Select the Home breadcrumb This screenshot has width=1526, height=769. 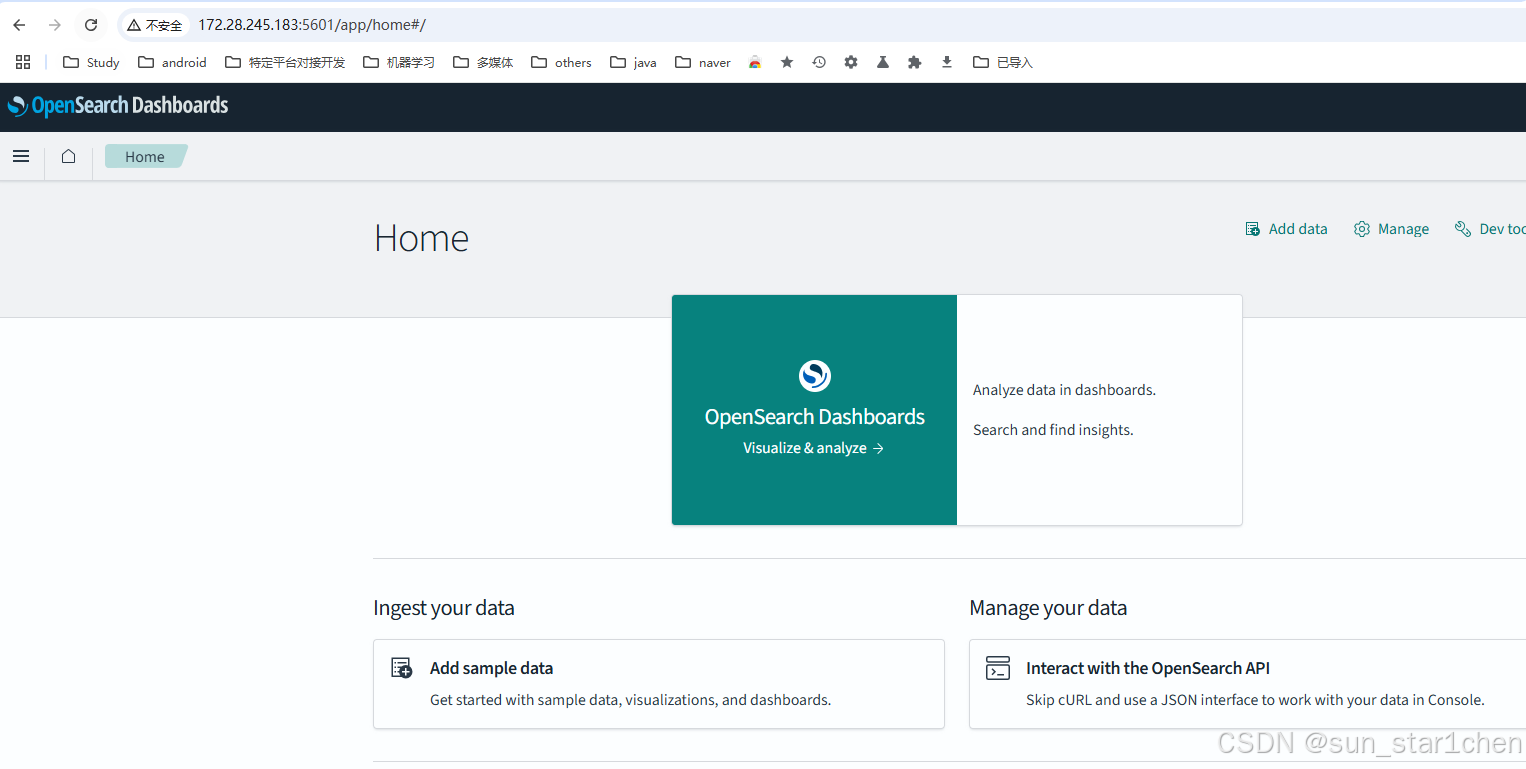pyautogui.click(x=145, y=156)
